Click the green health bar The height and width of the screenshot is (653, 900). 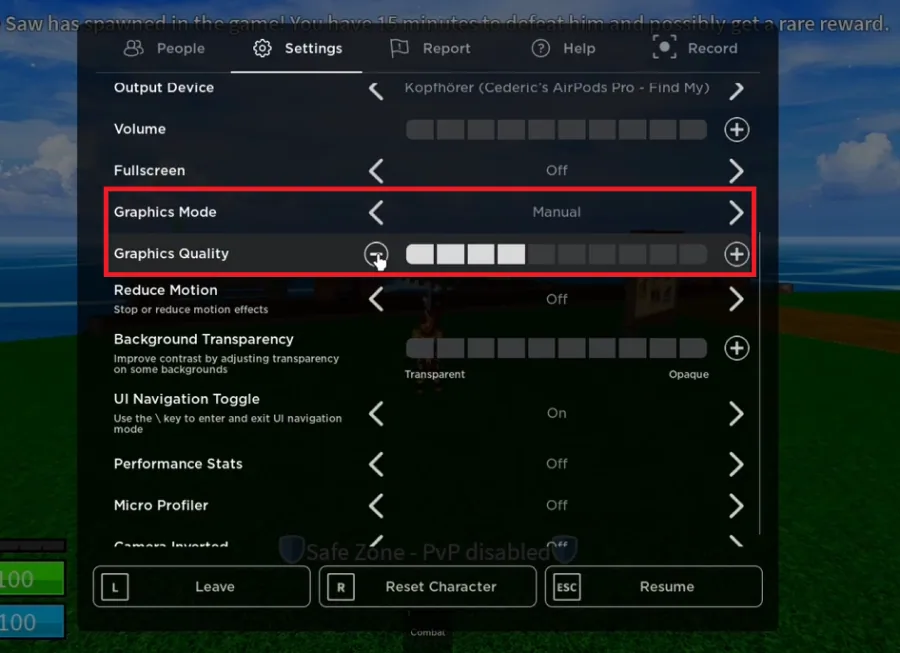click(x=32, y=578)
